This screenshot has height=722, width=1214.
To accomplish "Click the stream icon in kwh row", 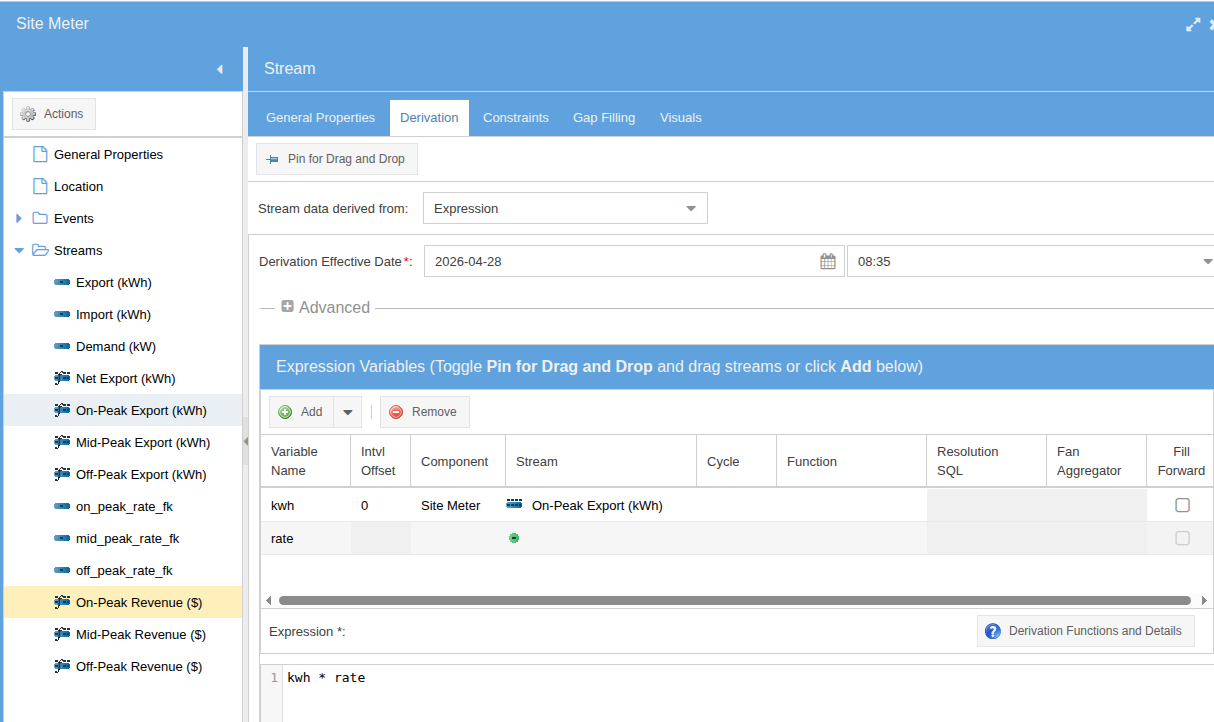I will pos(515,505).
